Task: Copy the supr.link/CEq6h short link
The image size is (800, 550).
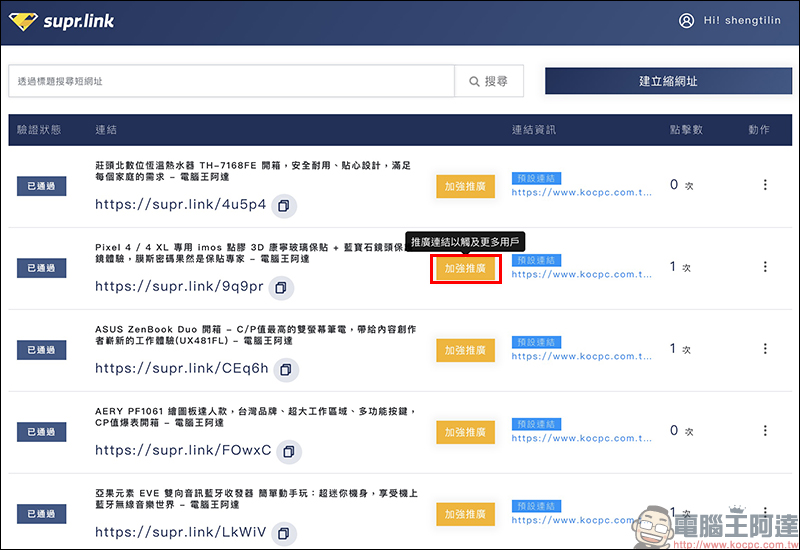Action: [286, 369]
